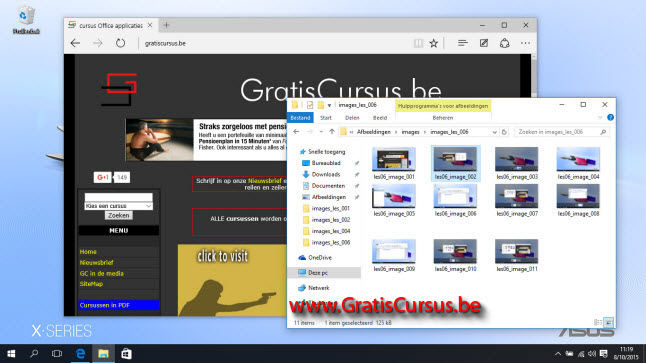
Task: Click the Zoeken in images_les_006 search field
Action: (558, 132)
